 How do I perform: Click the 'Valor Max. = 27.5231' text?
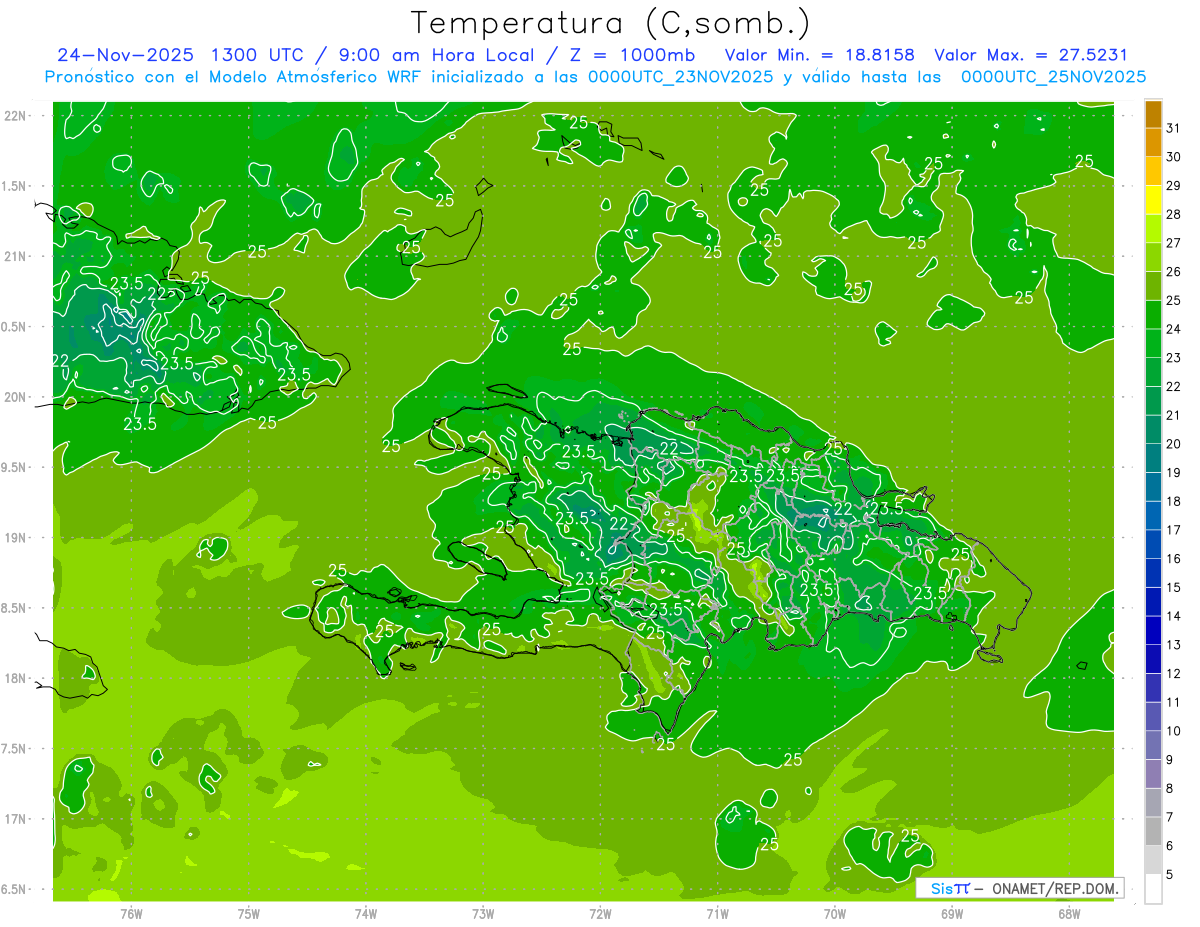1031,55
